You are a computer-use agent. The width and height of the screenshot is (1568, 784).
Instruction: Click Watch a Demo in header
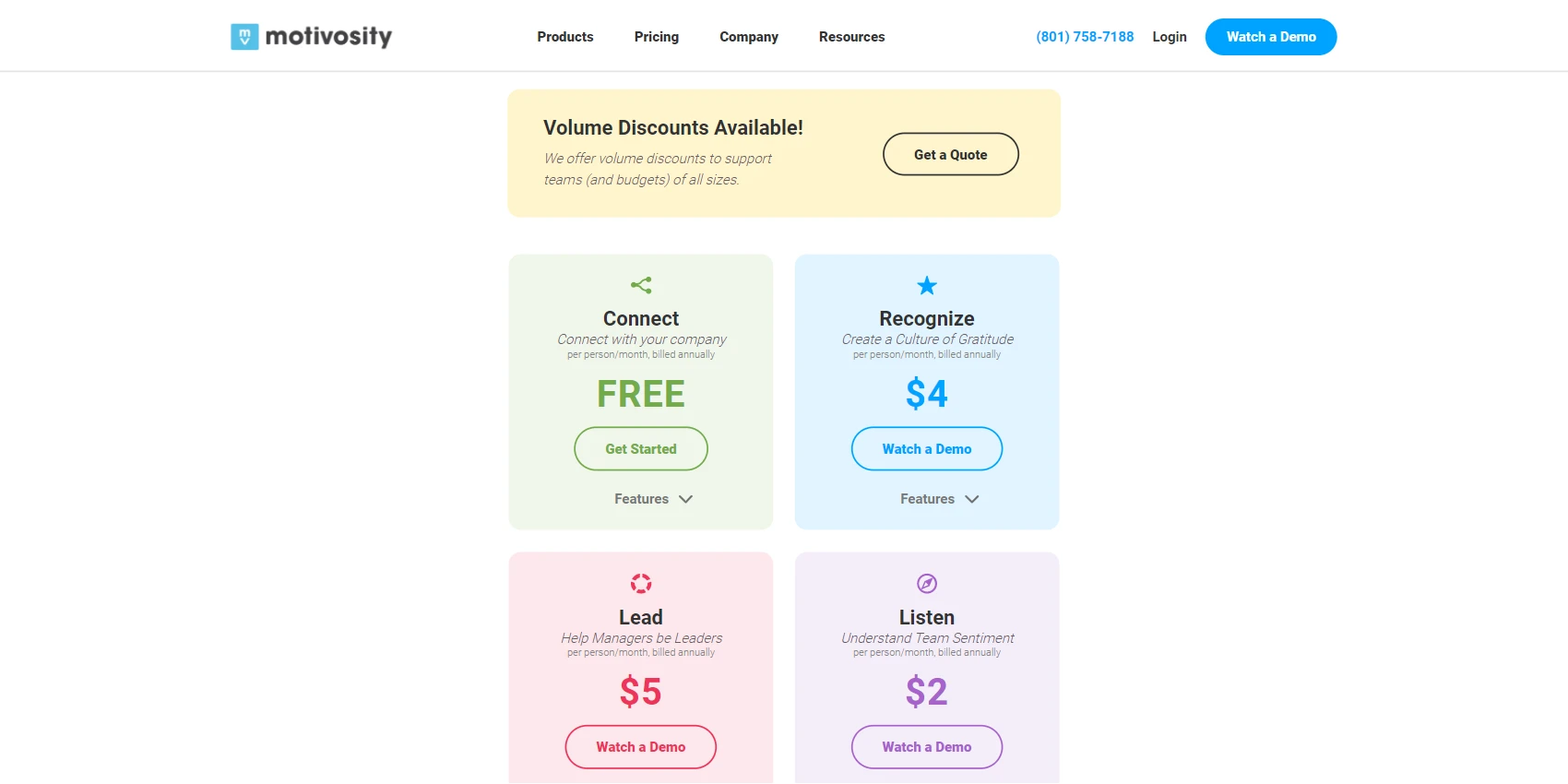1271,37
